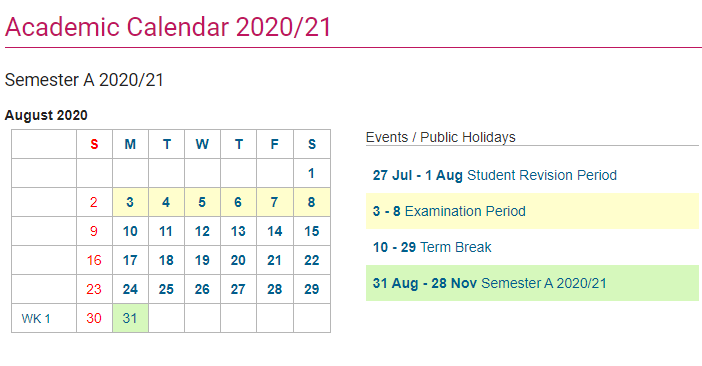
Task: Click the Term Break event entry
Action: [x=432, y=247]
